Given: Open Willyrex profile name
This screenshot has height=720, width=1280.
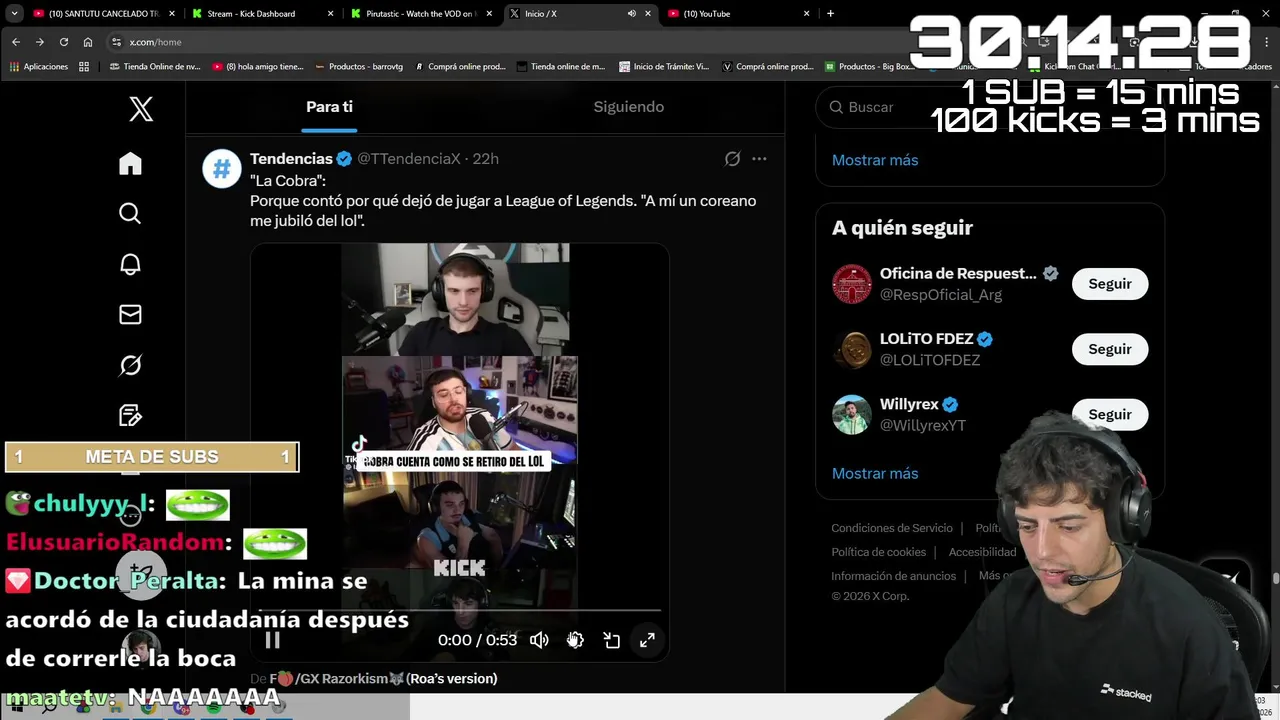Looking at the screenshot, I should pos(909,404).
